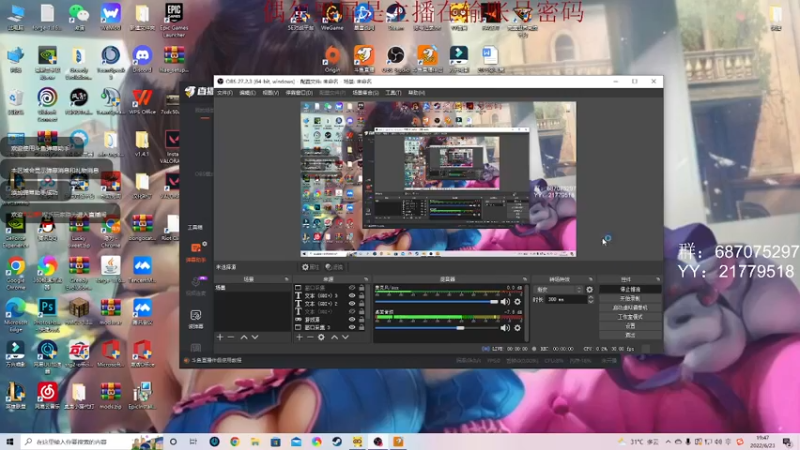Show hidden icons in system tray
The height and width of the screenshot is (450, 800).
[x=668, y=442]
